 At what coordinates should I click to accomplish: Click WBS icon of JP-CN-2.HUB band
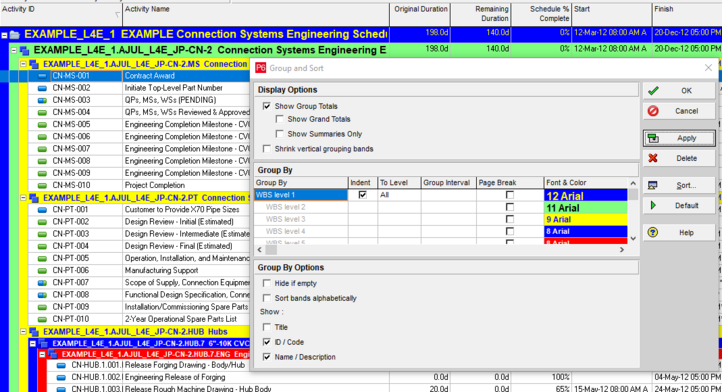tap(34, 332)
